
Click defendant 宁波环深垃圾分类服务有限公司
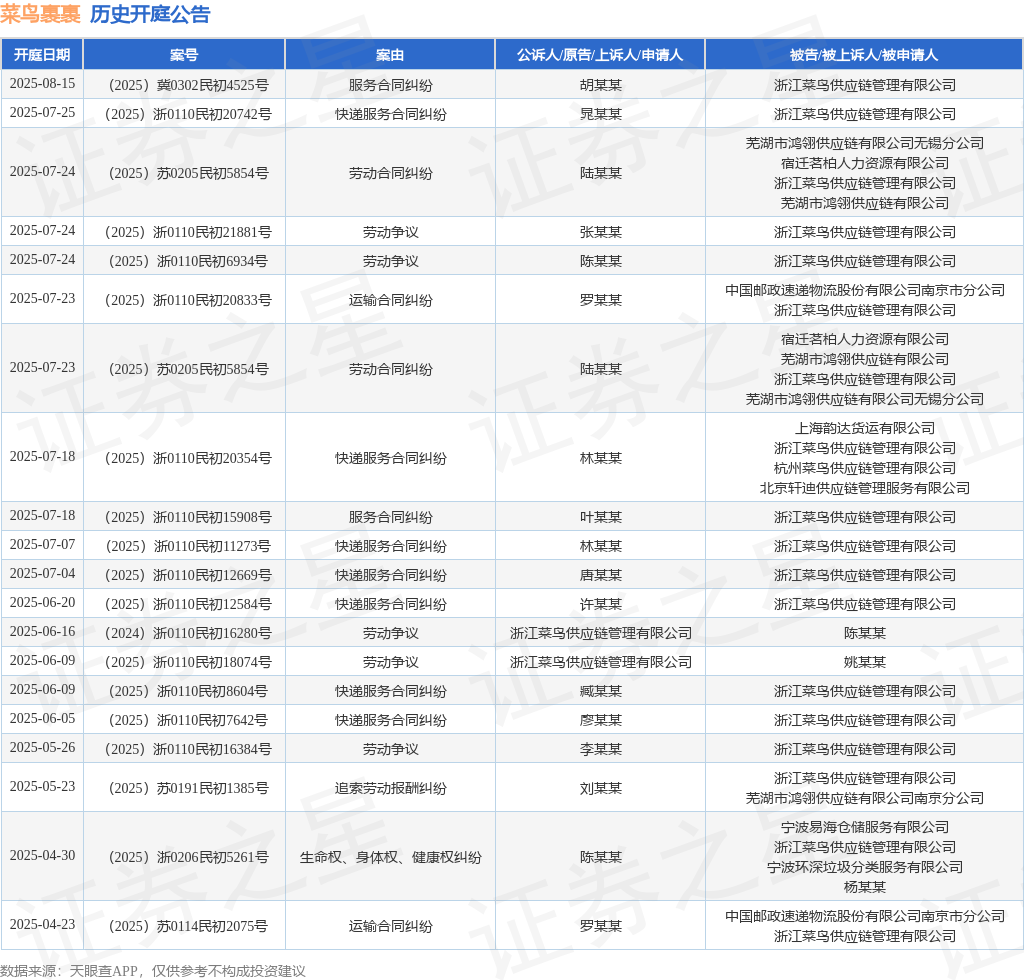click(865, 867)
